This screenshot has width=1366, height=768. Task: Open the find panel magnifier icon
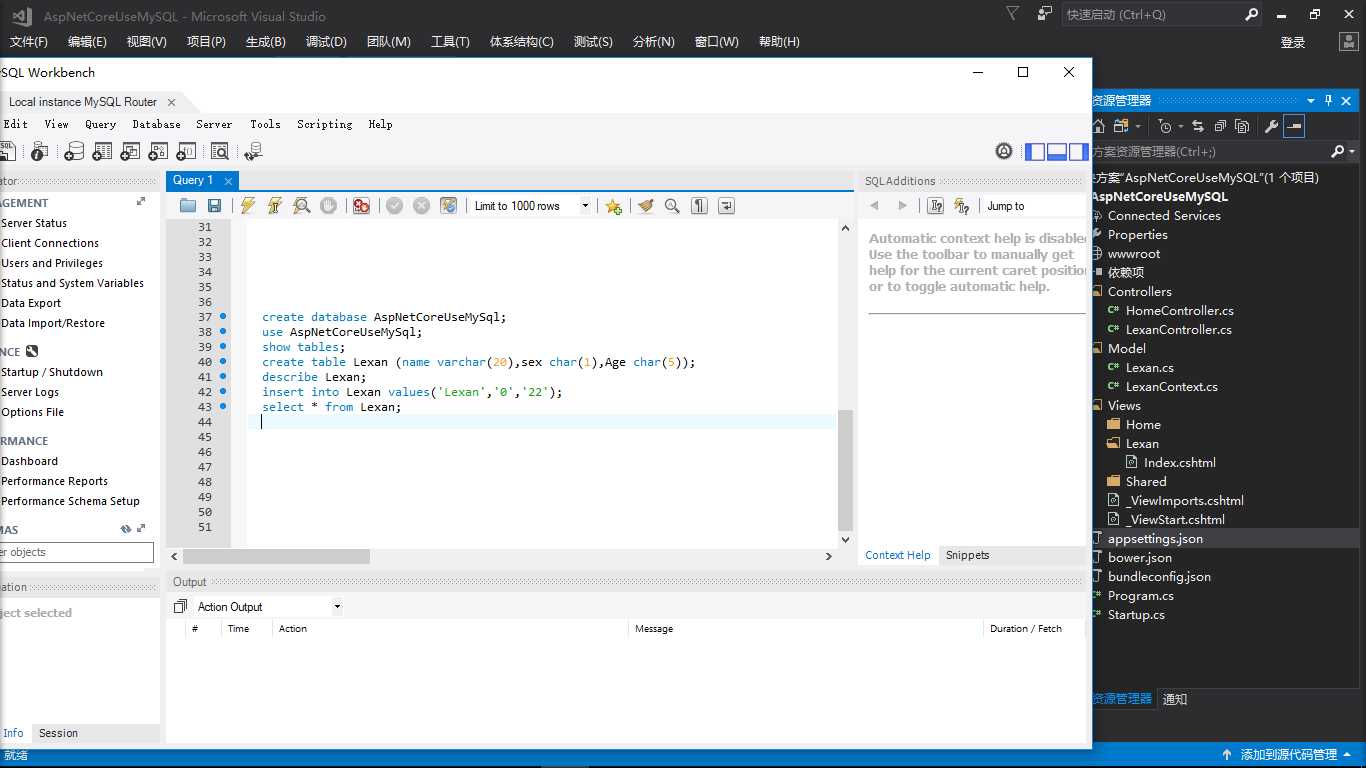coord(672,206)
